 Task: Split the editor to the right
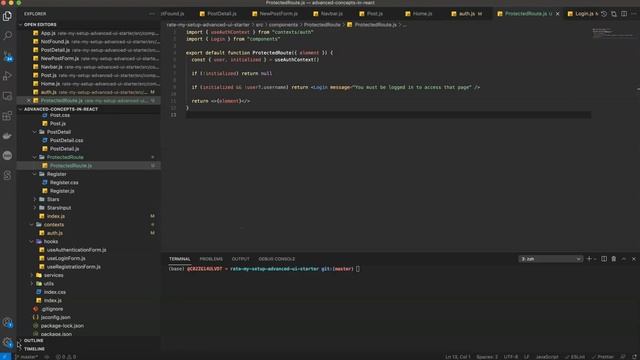tap(624, 14)
